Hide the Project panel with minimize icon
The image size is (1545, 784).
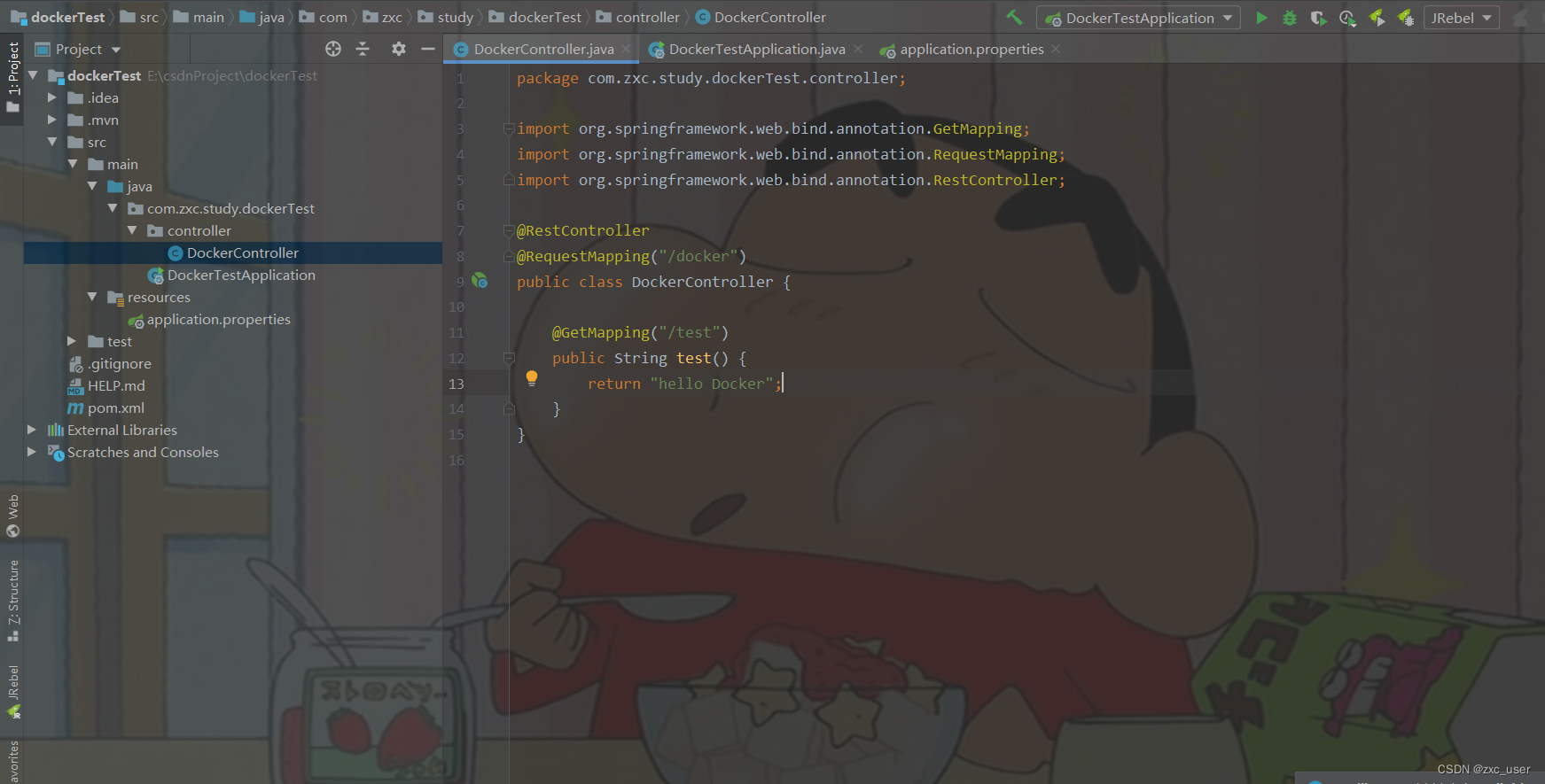pos(428,49)
